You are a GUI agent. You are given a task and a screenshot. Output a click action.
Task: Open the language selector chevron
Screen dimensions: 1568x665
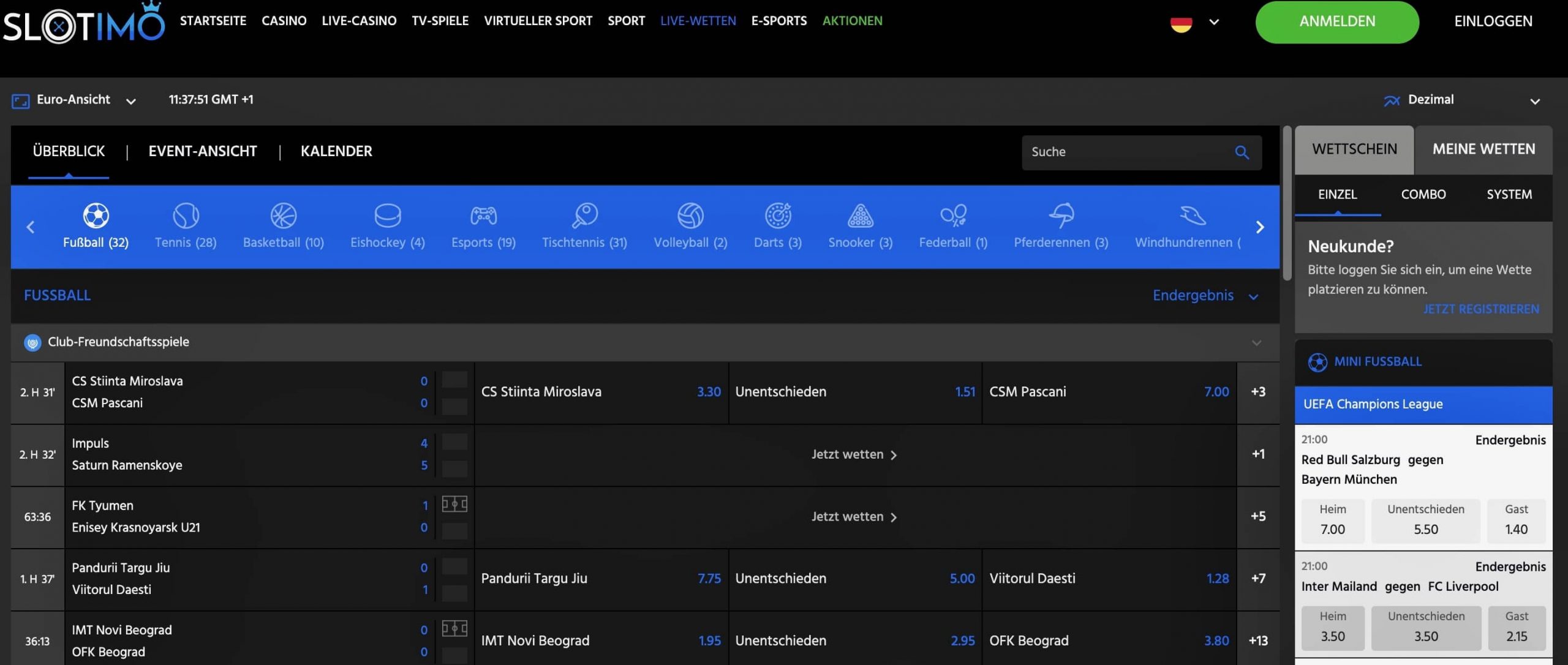tap(1214, 23)
